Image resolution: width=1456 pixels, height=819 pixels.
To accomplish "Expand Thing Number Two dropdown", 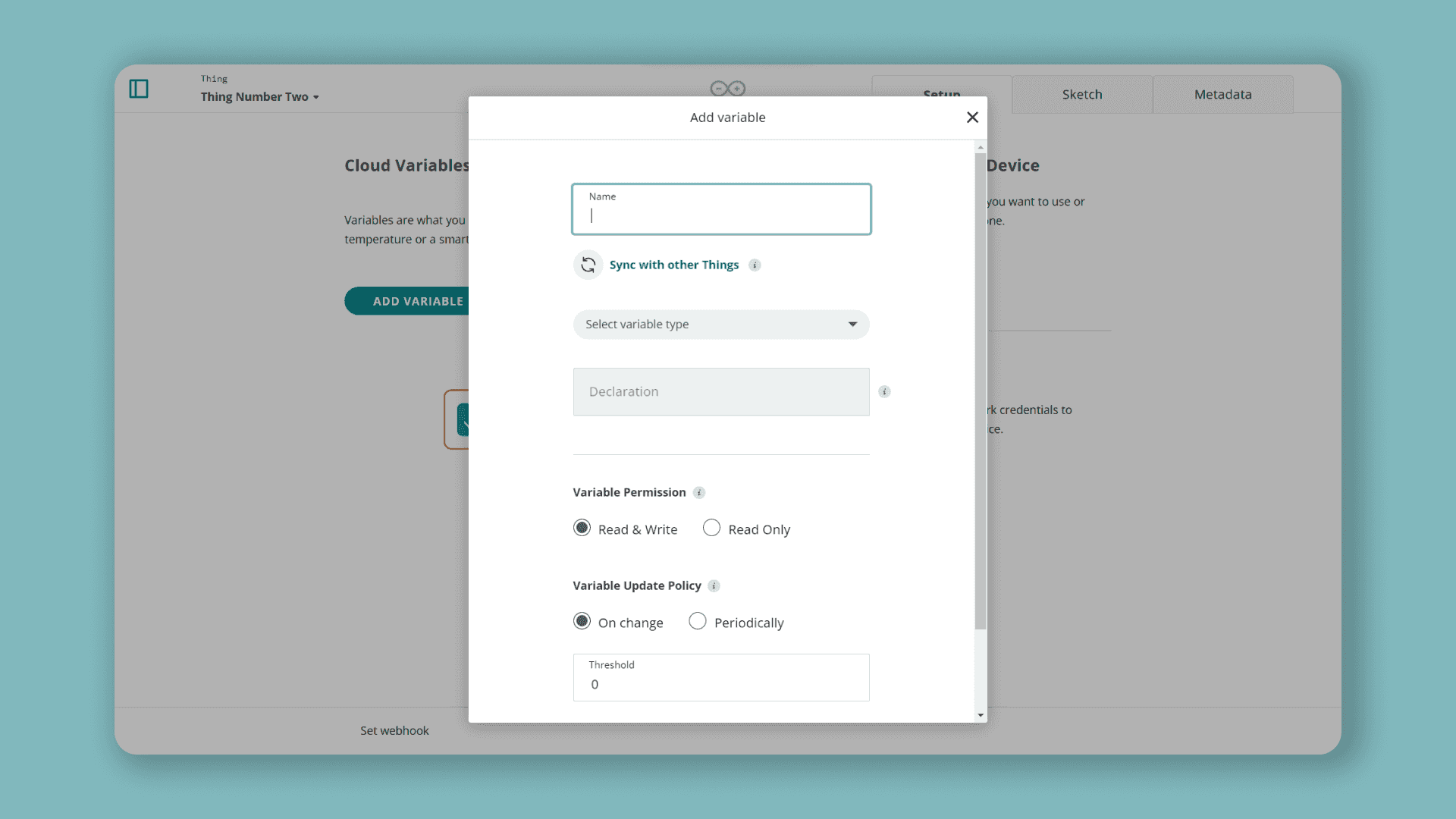I will click(x=259, y=97).
